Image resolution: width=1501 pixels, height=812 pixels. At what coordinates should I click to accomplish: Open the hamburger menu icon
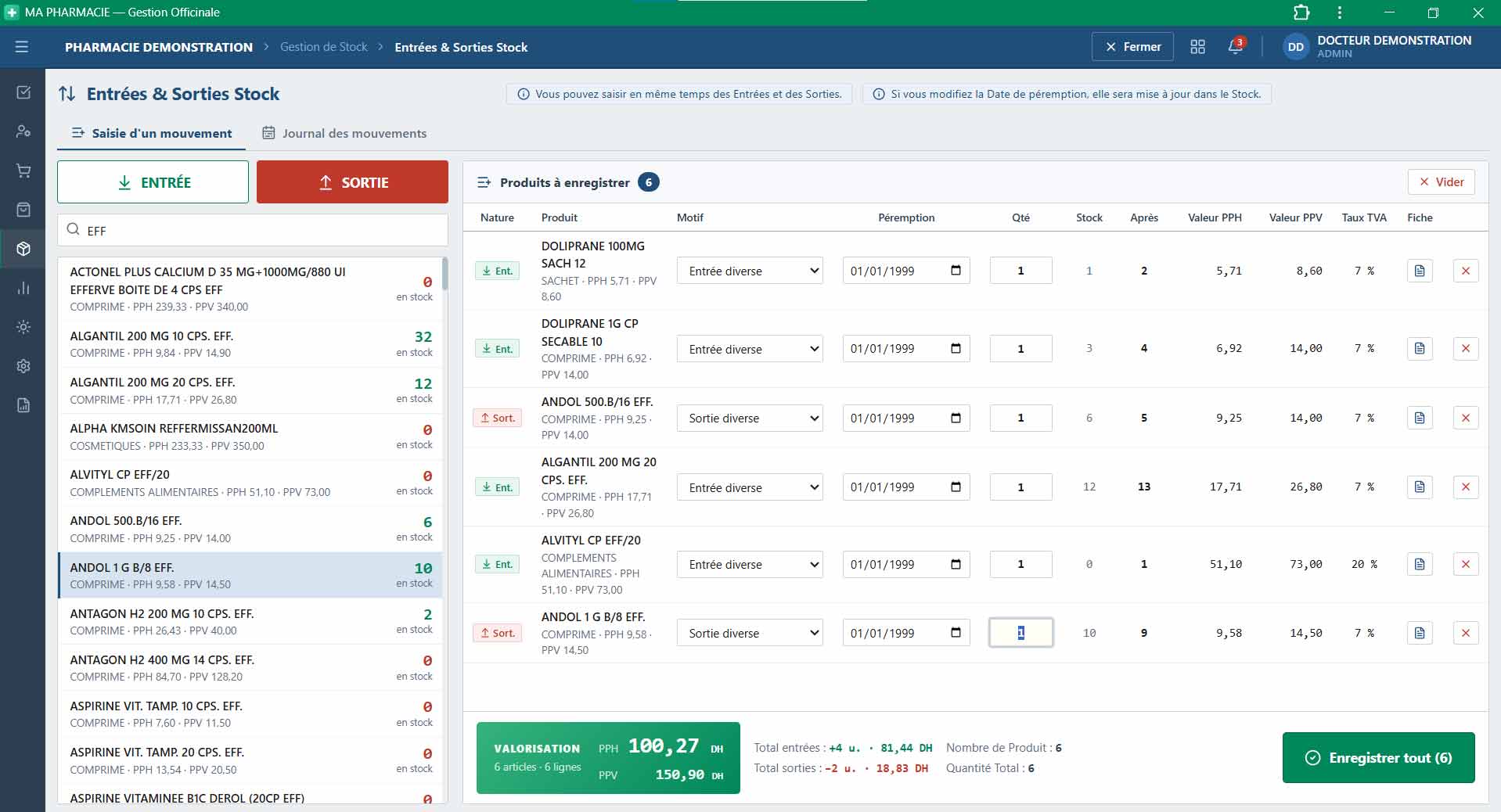tap(22, 47)
